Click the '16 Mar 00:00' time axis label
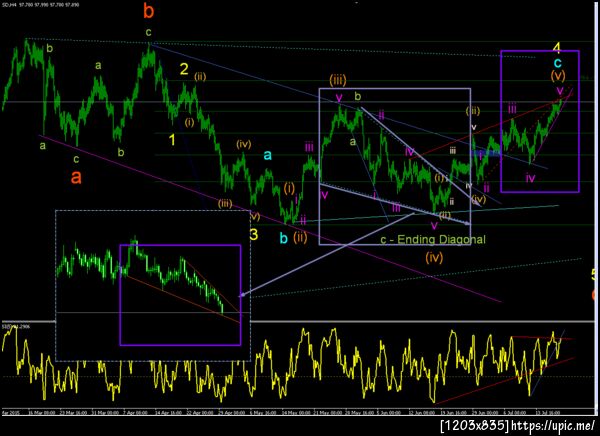Viewport: 600px width, 436px height. pos(42,413)
